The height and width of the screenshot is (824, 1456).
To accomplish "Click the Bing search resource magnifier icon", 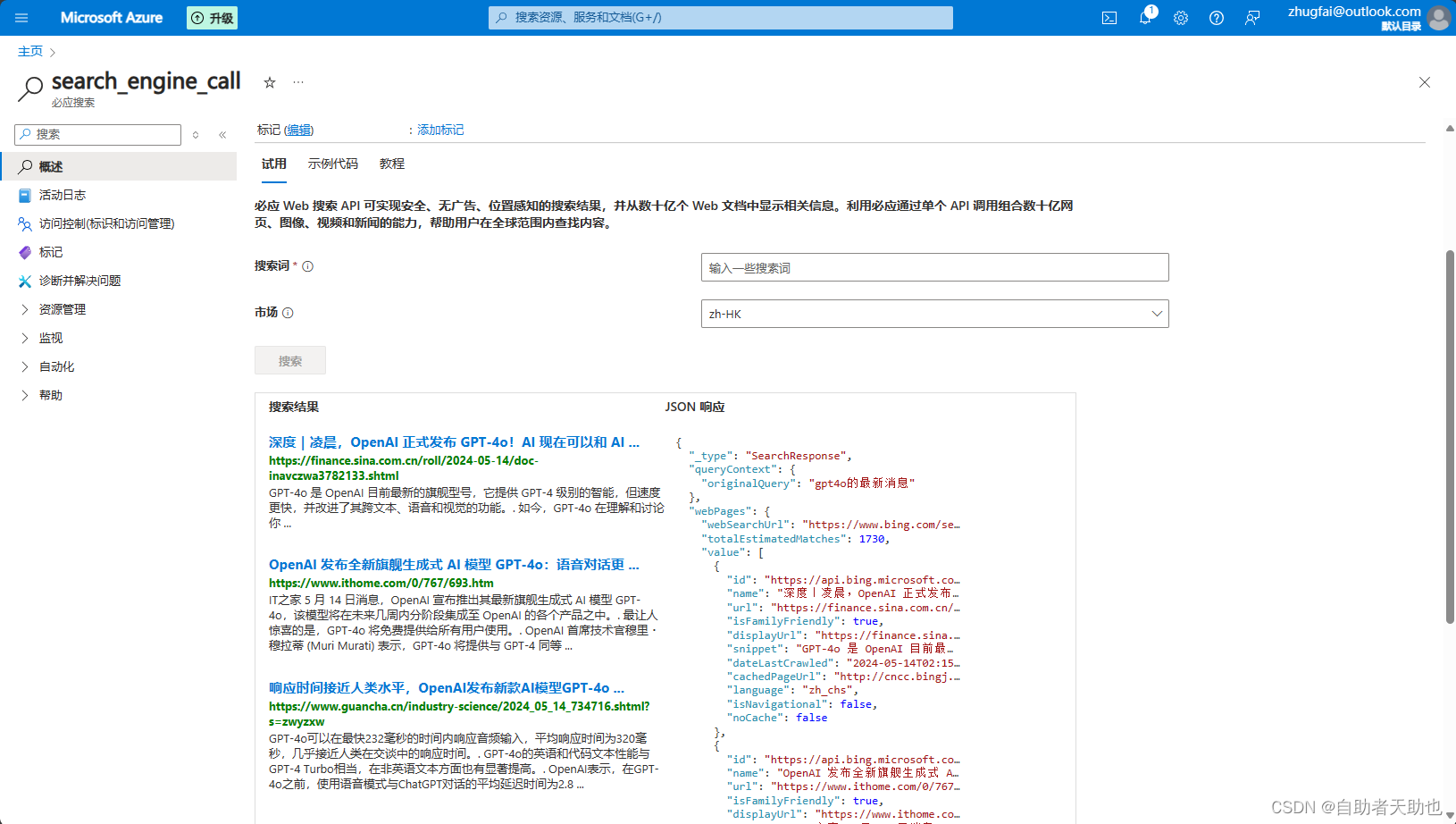I will (30, 88).
